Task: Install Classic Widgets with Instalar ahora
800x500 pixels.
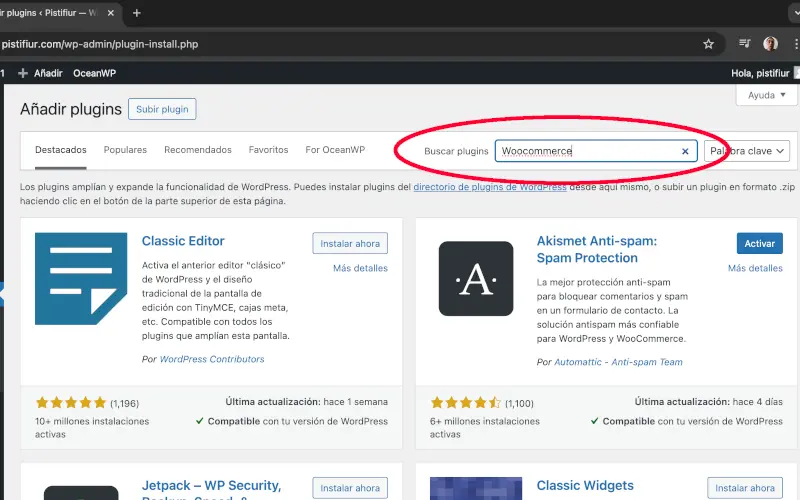Action: tap(745, 488)
